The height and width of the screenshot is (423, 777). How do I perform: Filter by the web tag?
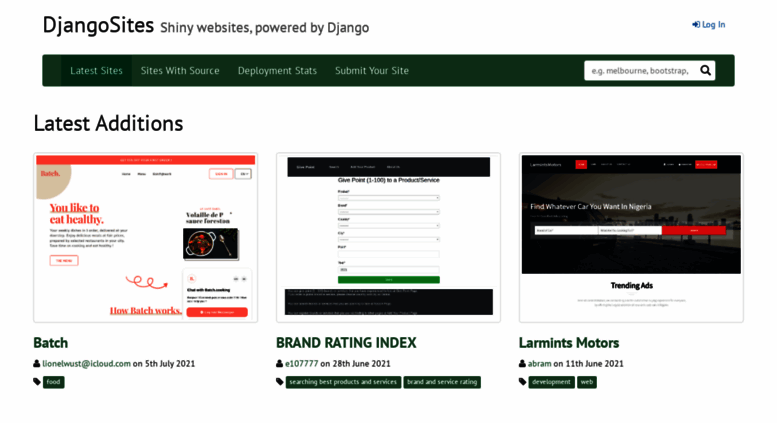tap(587, 382)
